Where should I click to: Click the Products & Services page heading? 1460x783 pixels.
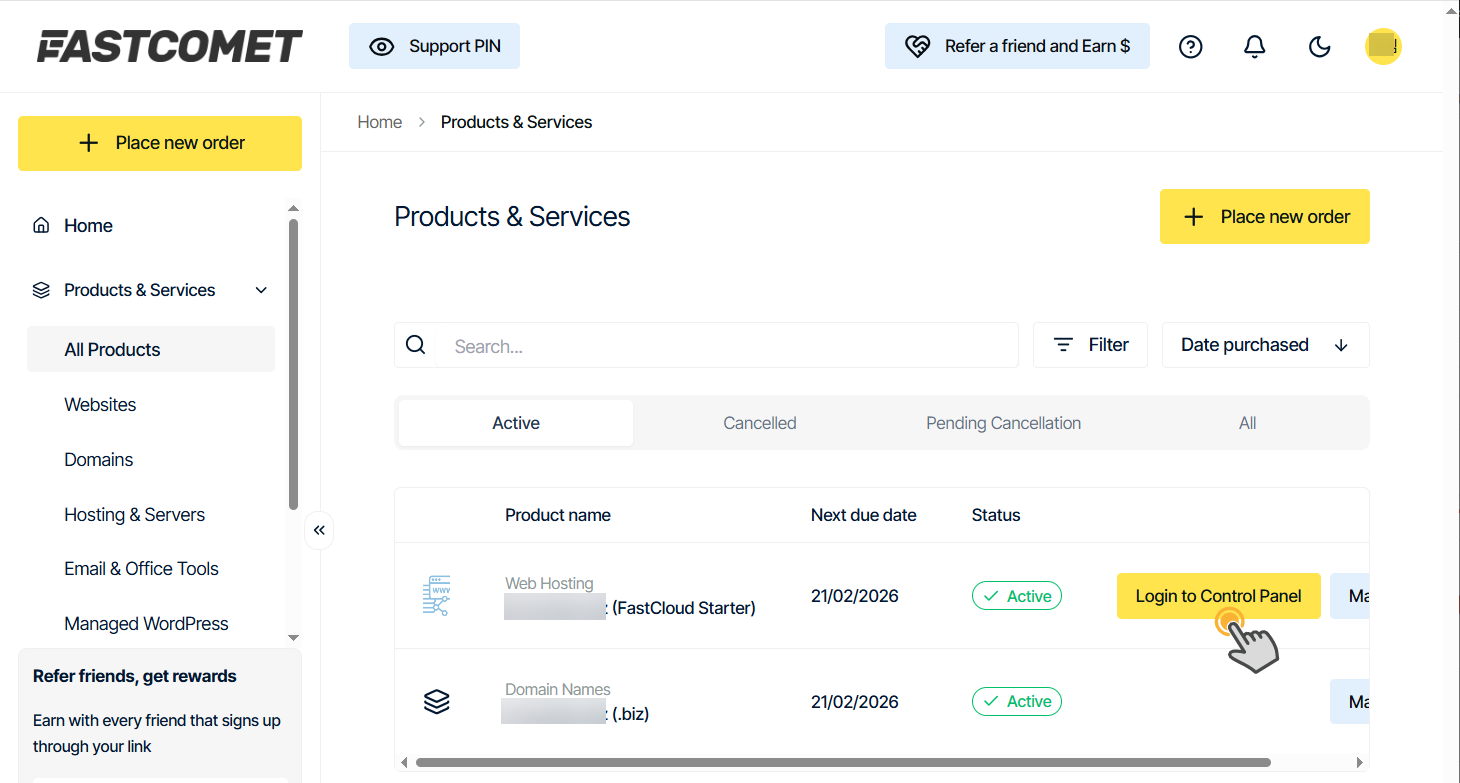[x=512, y=216]
